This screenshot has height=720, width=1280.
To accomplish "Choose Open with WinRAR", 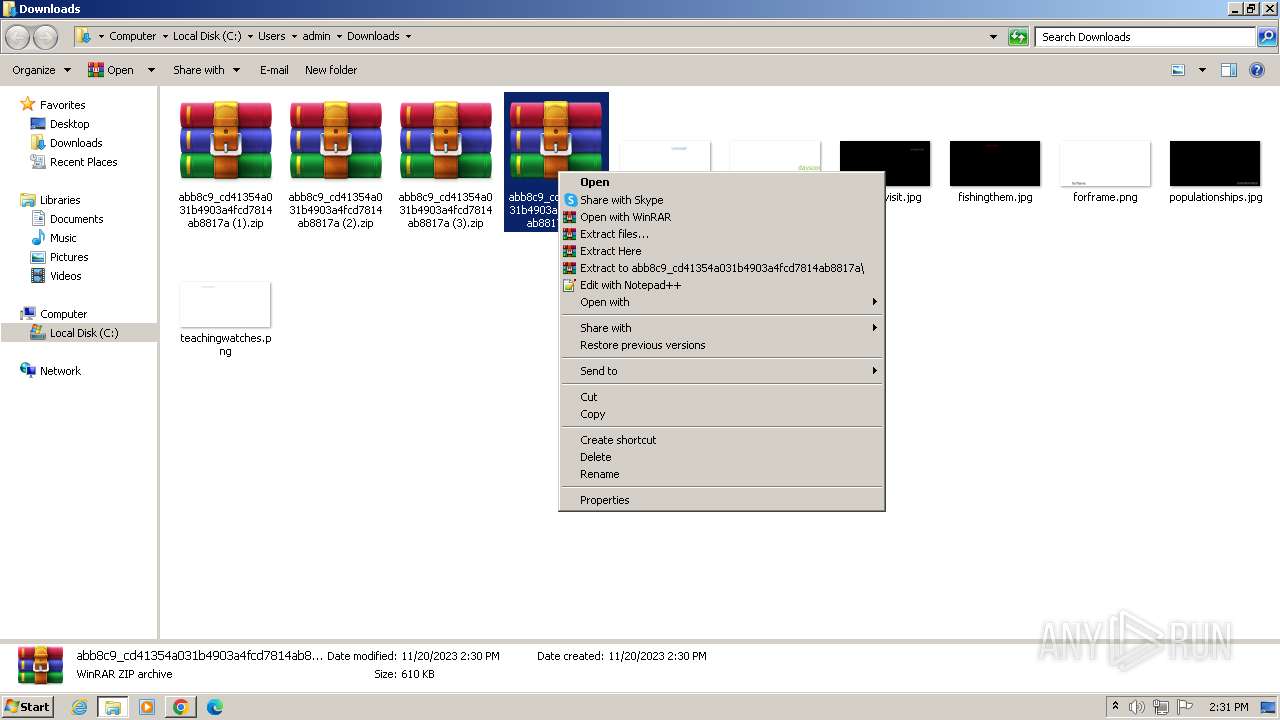I will coord(722,217).
